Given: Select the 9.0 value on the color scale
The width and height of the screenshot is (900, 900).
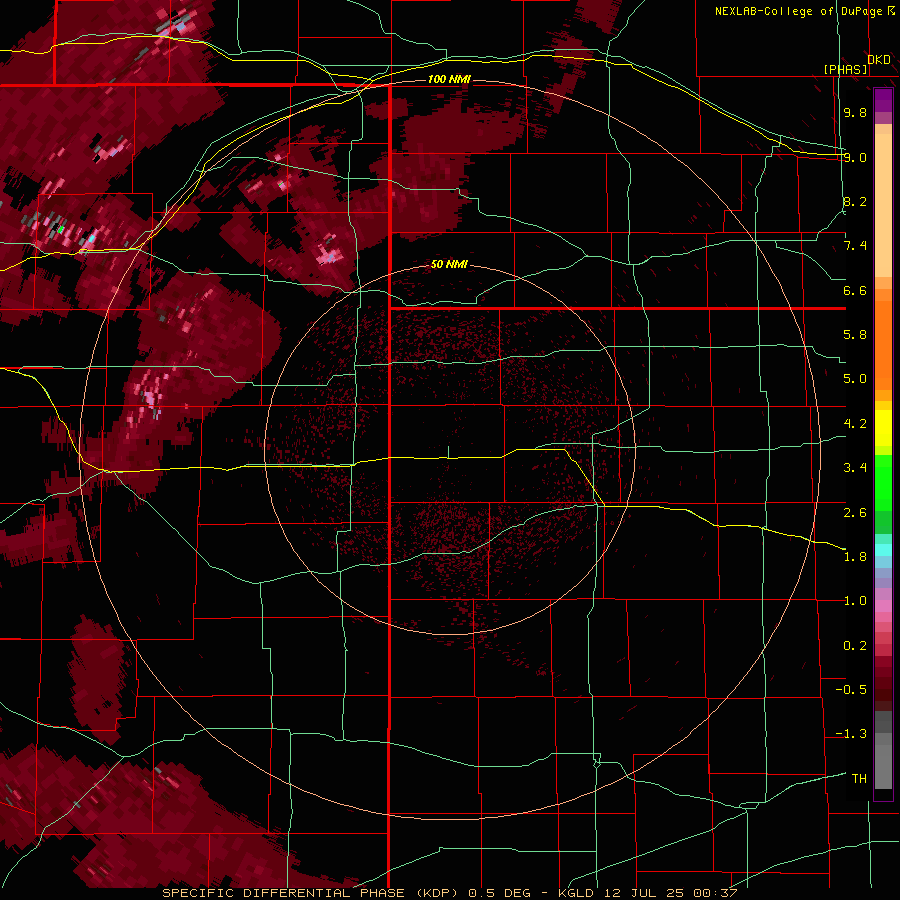Looking at the screenshot, I should [x=855, y=157].
